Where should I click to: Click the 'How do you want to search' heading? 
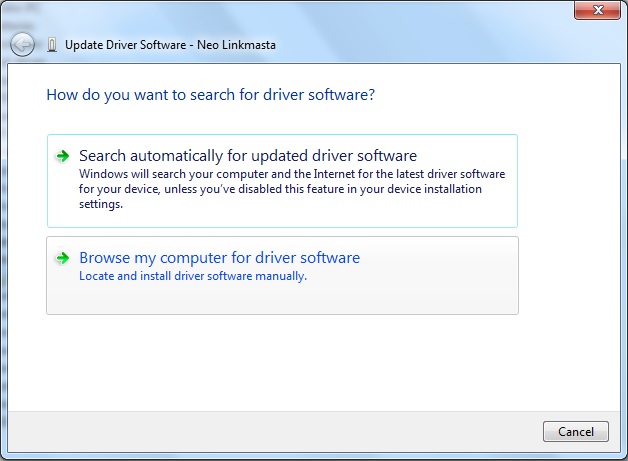[211, 95]
